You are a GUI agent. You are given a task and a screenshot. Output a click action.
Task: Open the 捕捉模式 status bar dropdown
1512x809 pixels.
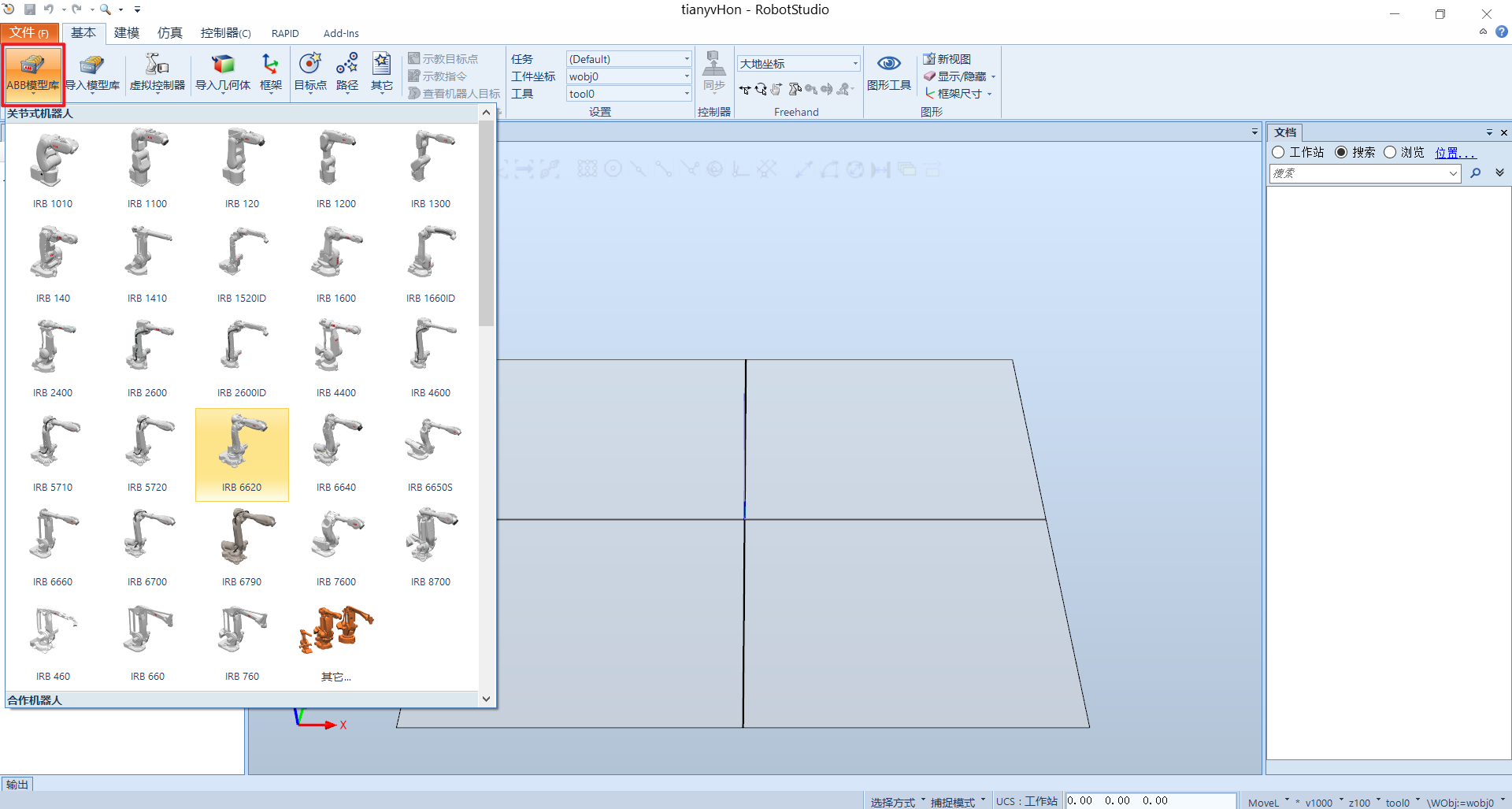[958, 802]
